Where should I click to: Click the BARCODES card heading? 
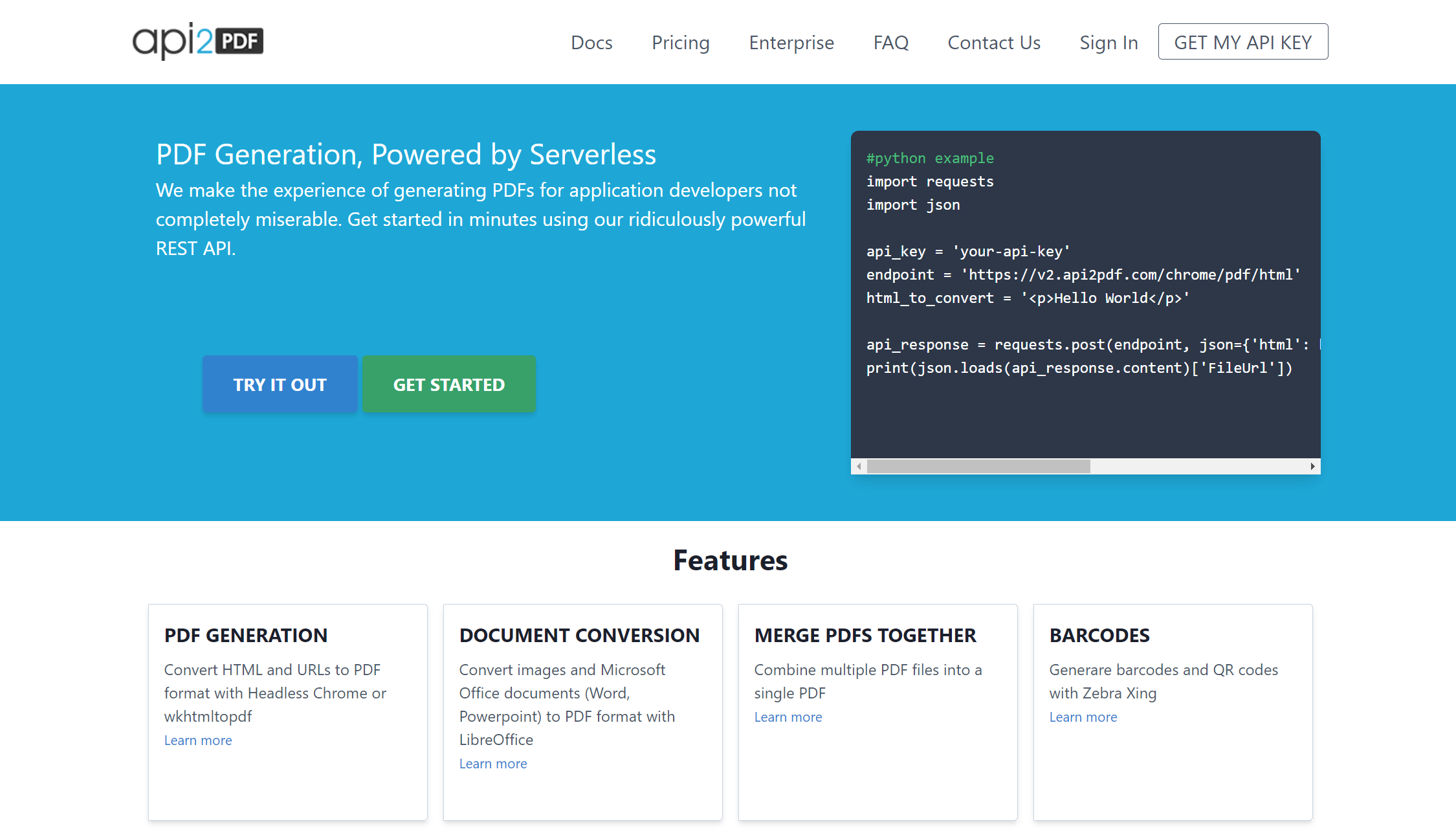(1099, 635)
